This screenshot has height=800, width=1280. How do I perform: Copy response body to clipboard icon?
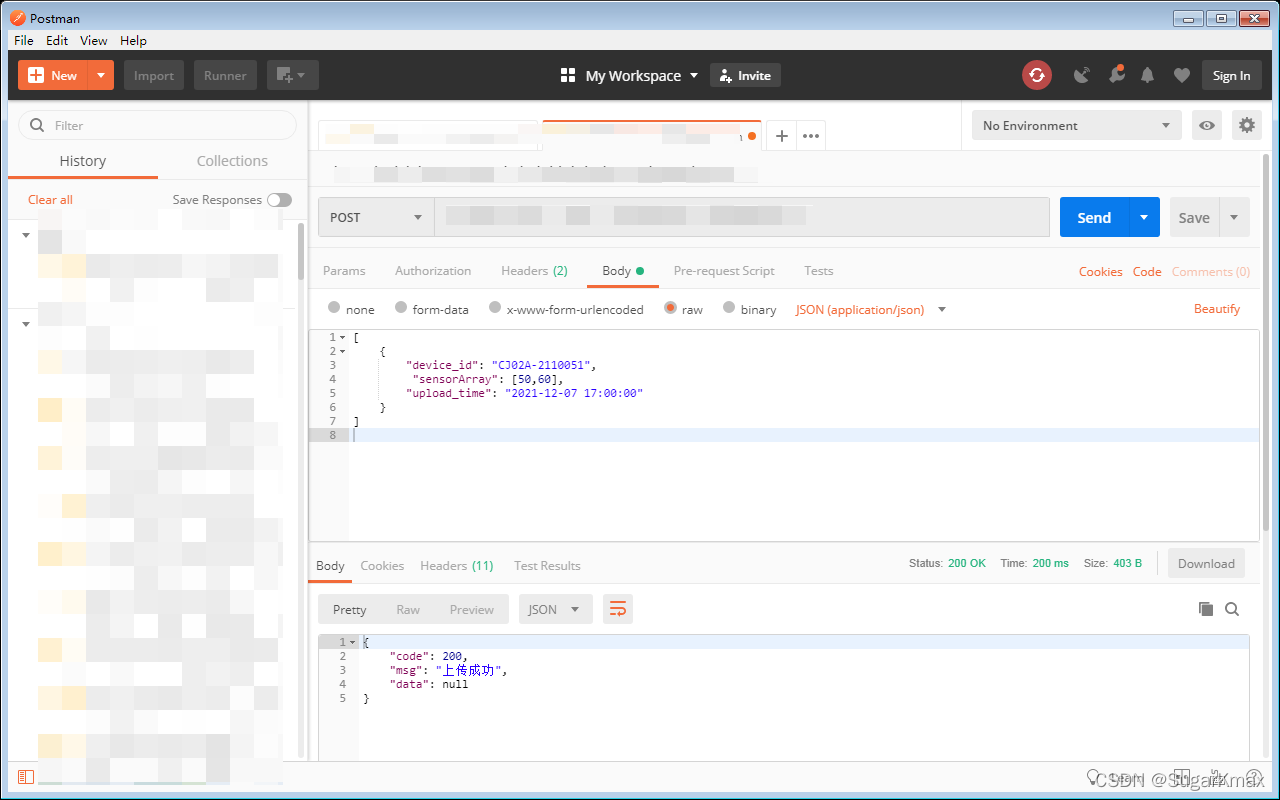pyautogui.click(x=1206, y=609)
